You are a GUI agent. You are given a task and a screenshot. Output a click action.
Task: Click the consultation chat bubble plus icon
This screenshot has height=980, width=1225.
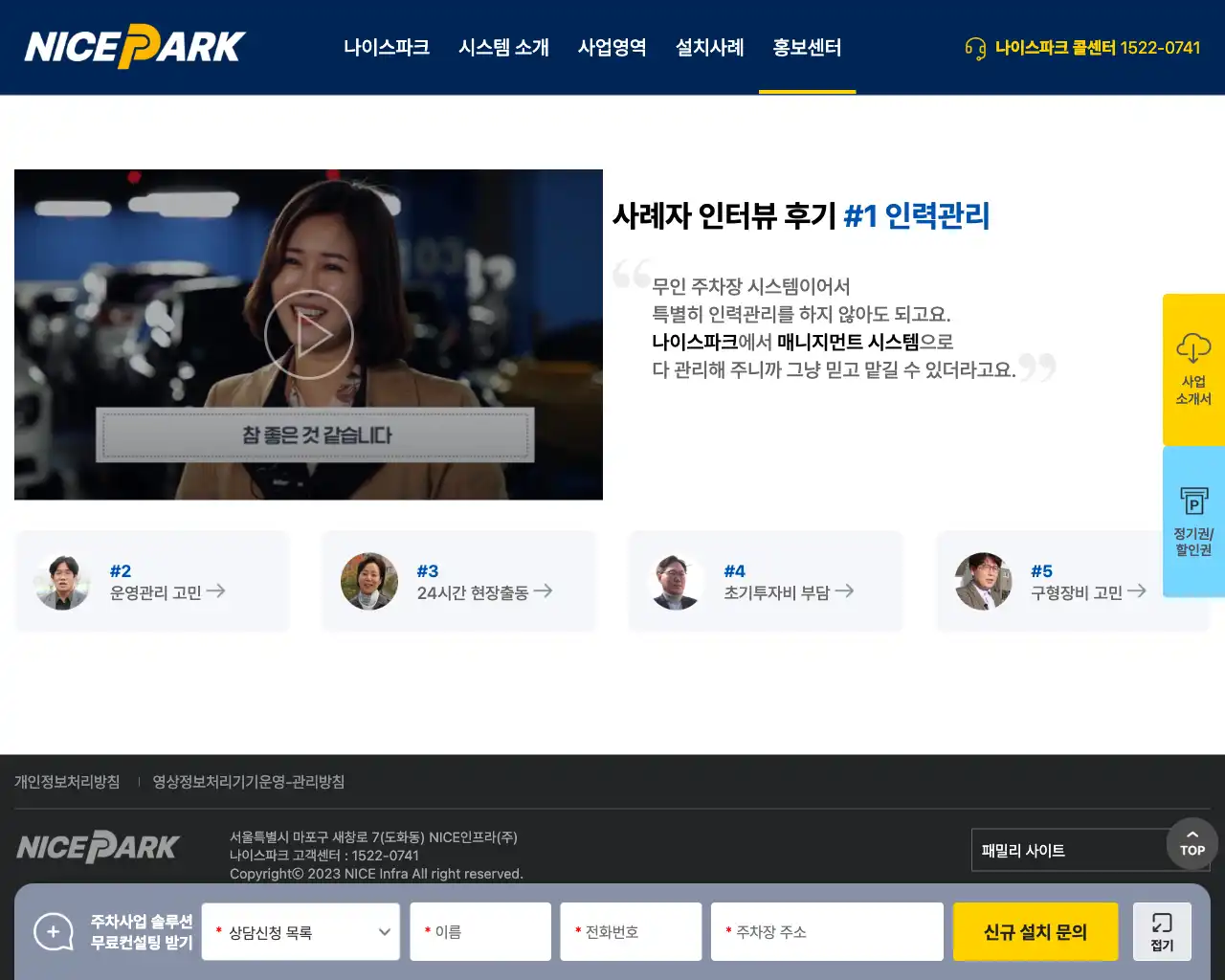pyautogui.click(x=54, y=931)
